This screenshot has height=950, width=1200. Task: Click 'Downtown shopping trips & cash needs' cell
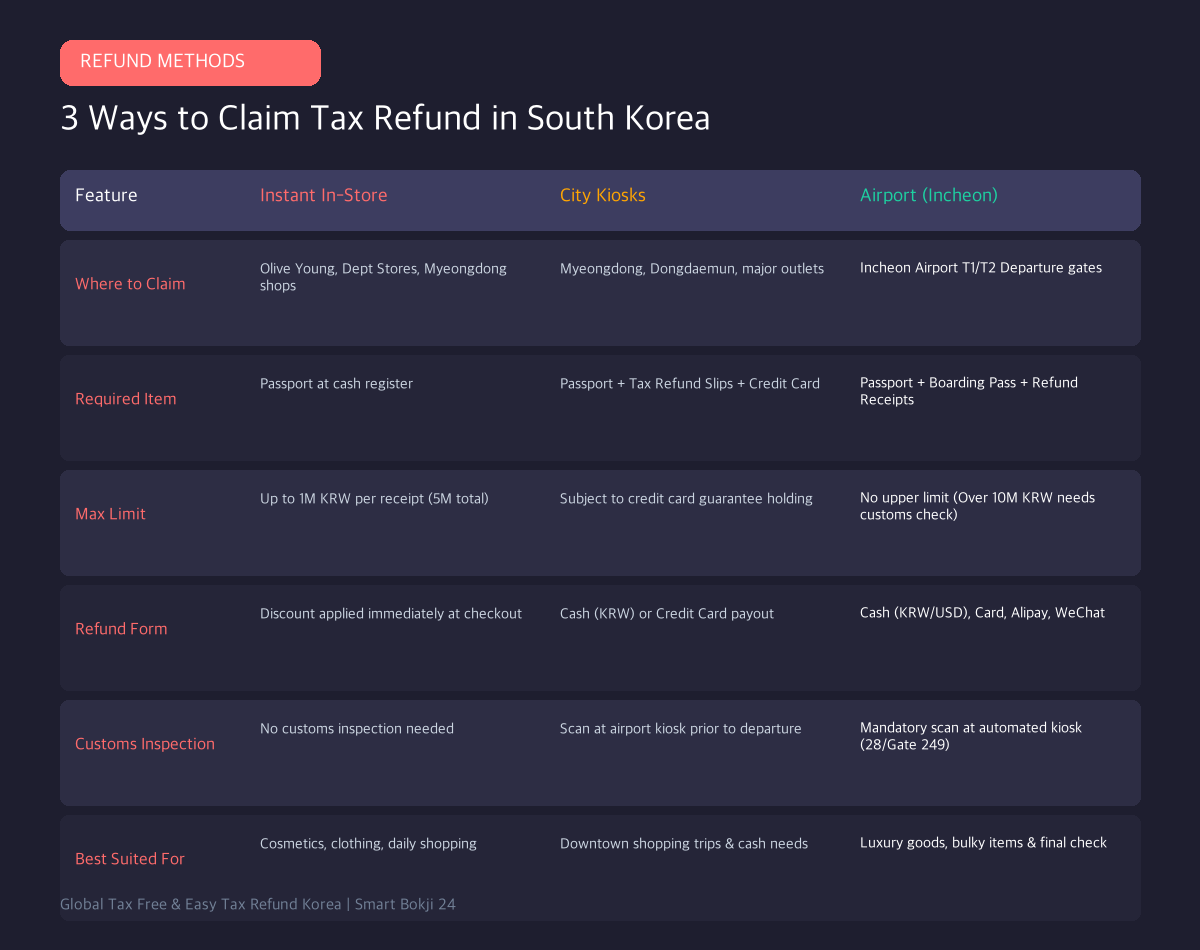tap(684, 843)
